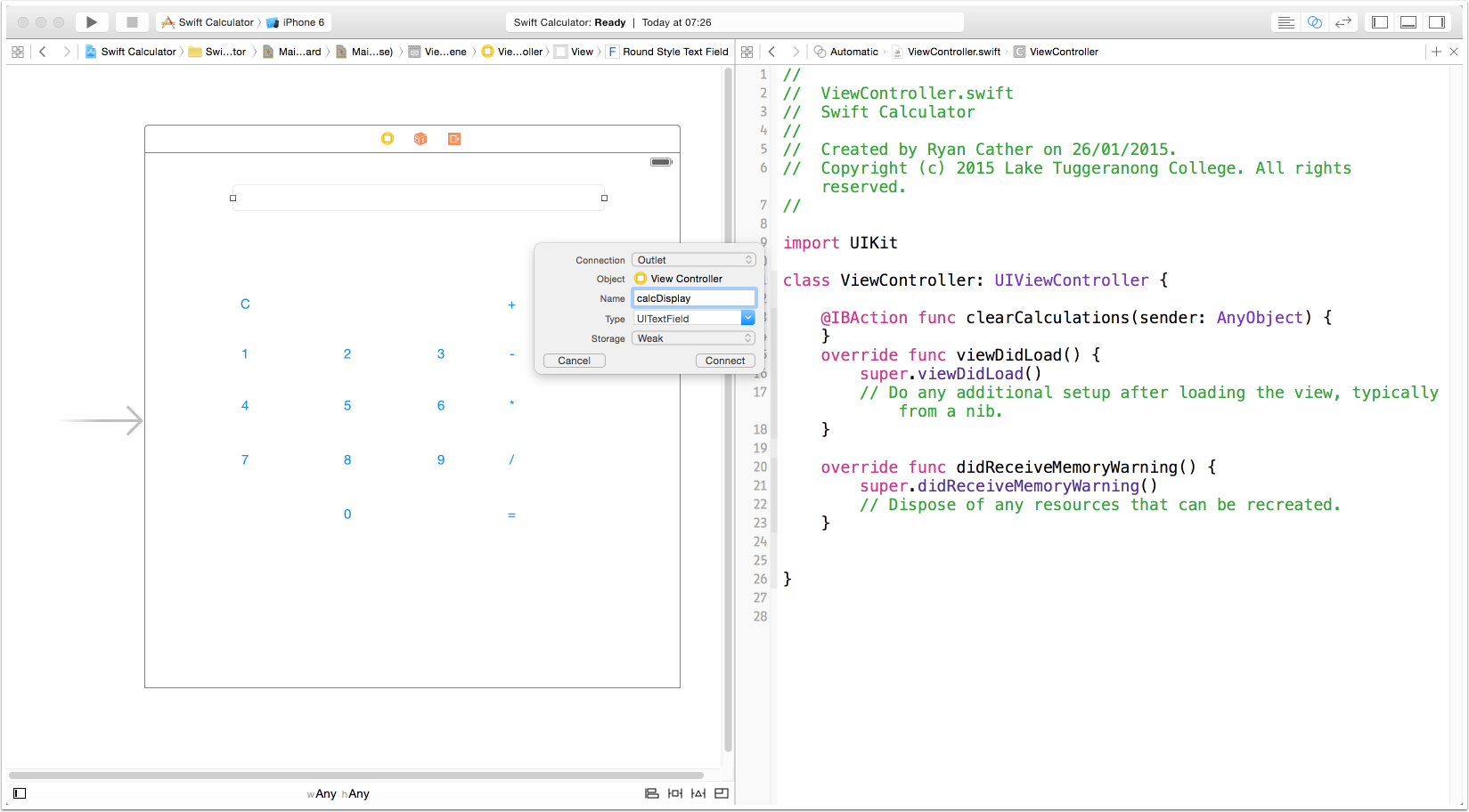Click View Controller icon in scene dock

click(x=388, y=139)
